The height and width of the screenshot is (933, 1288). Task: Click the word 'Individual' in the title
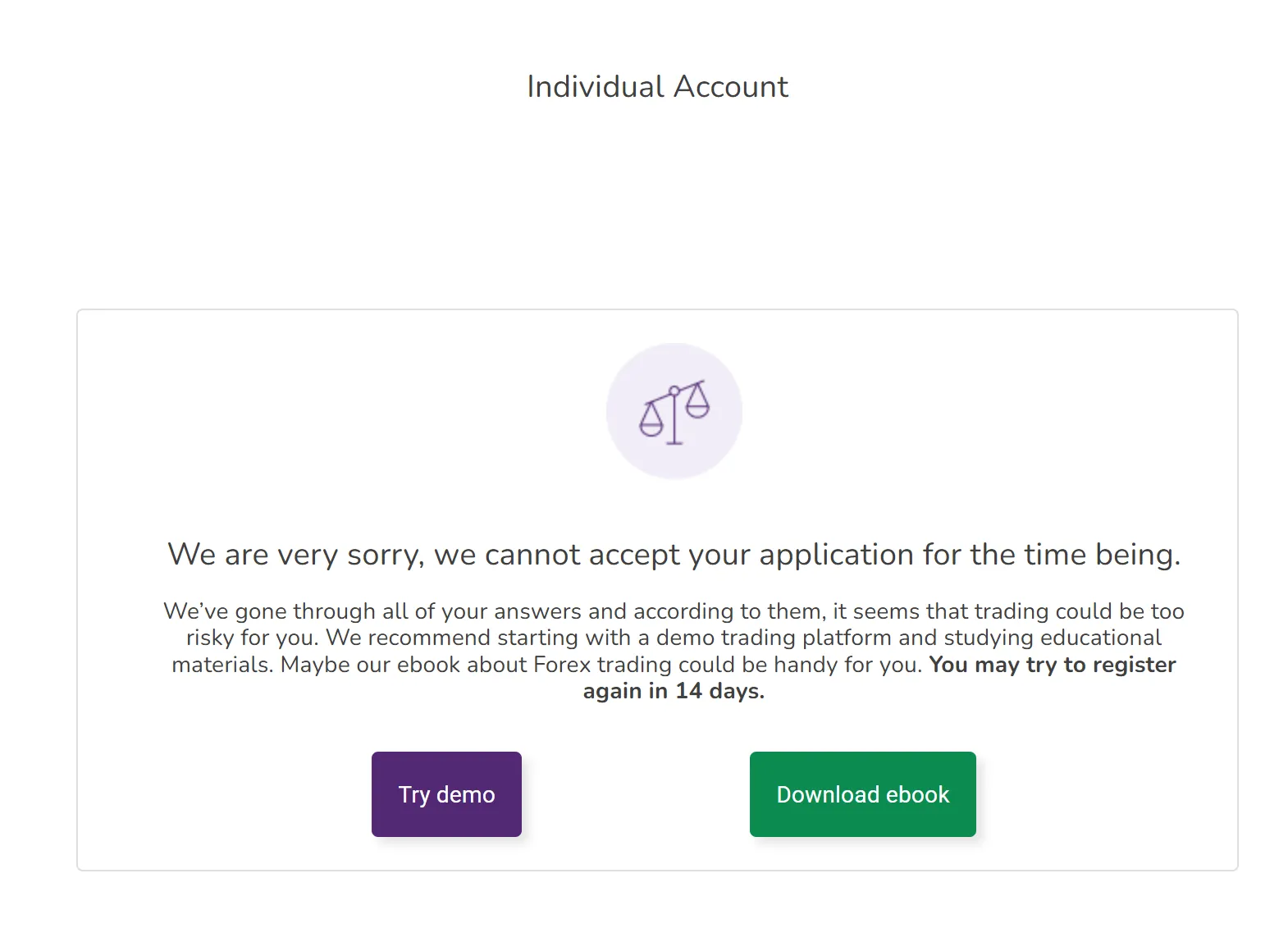[596, 86]
